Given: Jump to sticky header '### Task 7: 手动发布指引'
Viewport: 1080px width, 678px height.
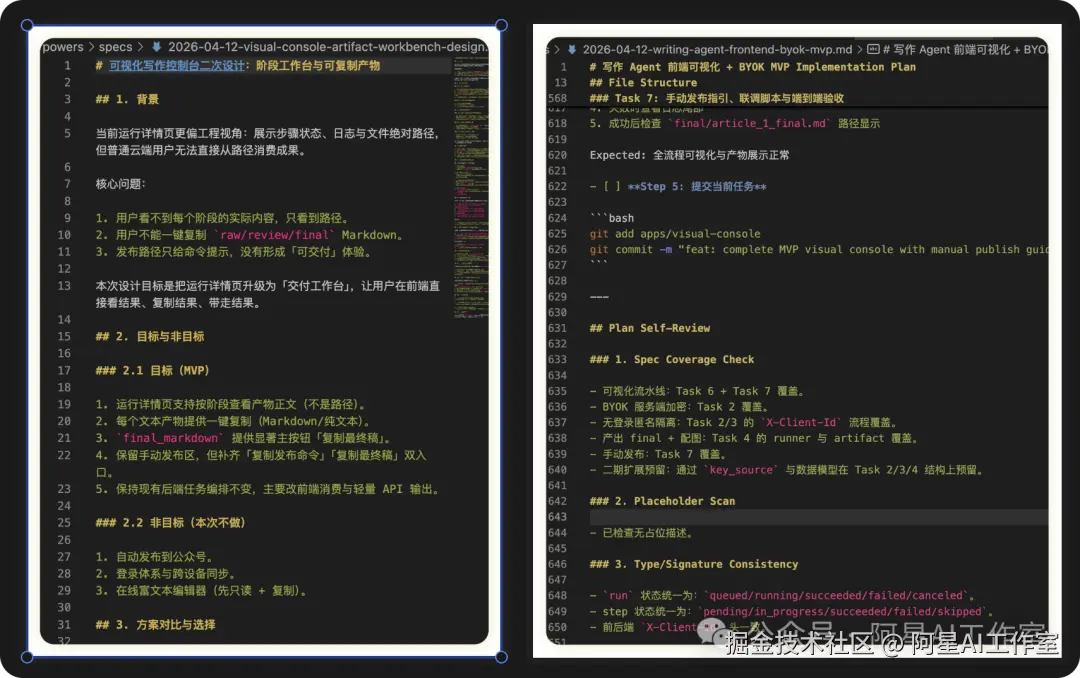Looking at the screenshot, I should 716,99.
